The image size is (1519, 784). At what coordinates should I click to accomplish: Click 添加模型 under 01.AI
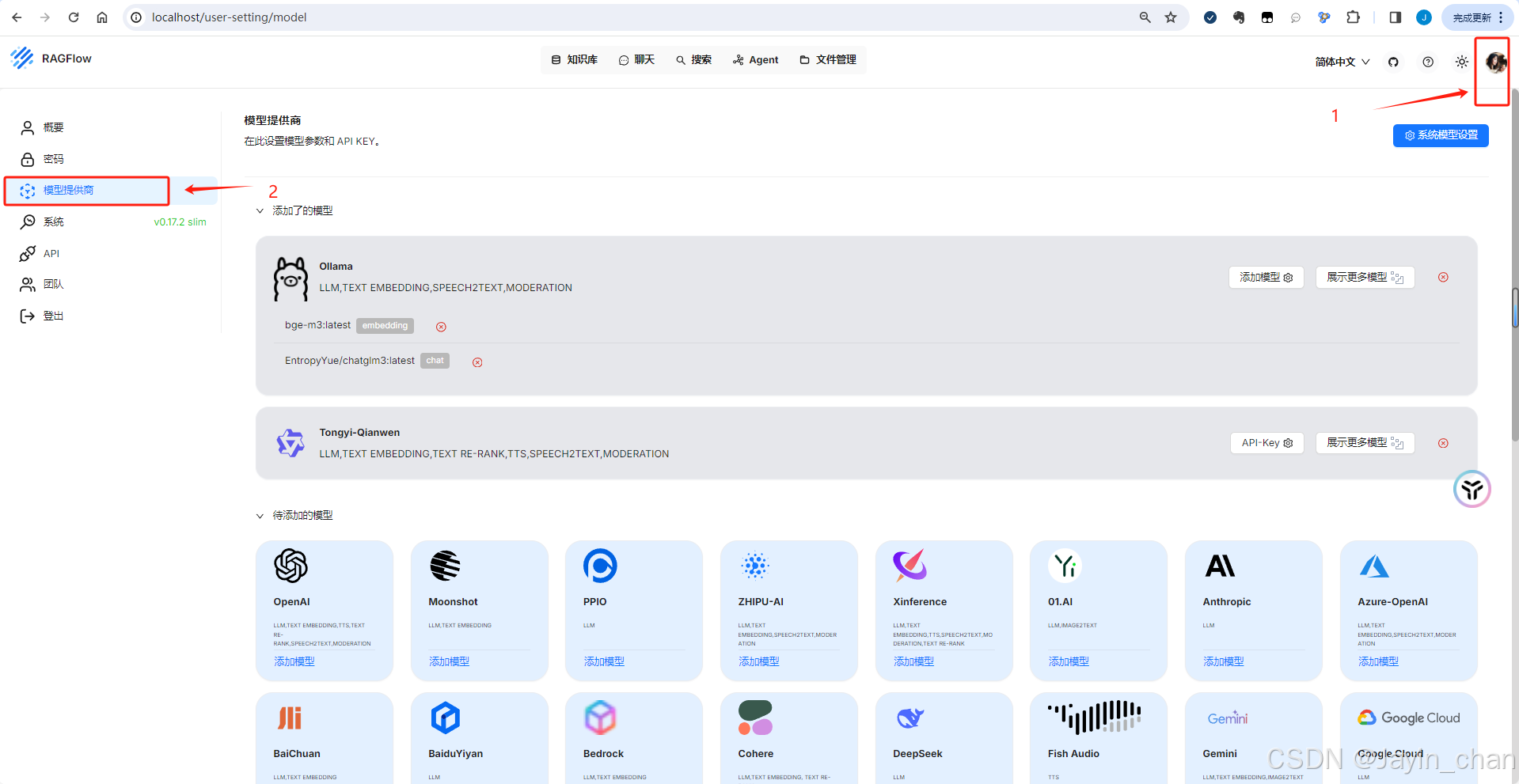[1069, 661]
